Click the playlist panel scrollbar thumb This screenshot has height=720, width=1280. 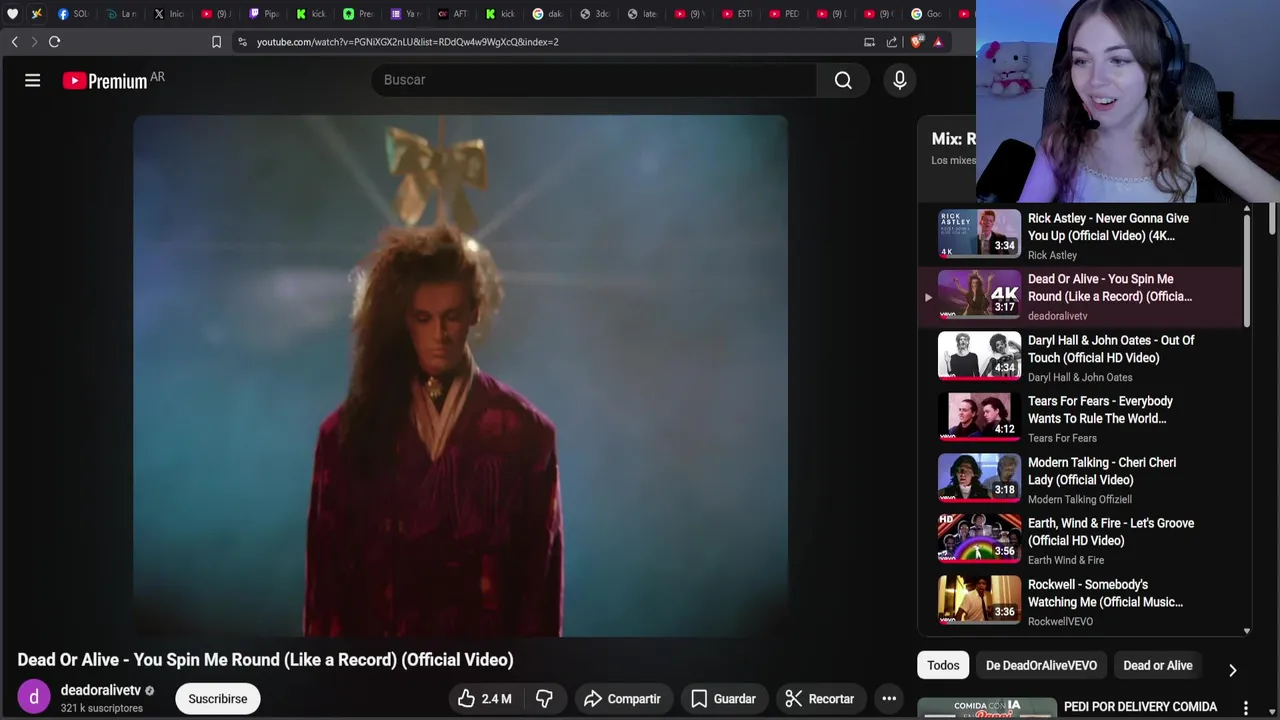(x=1246, y=270)
